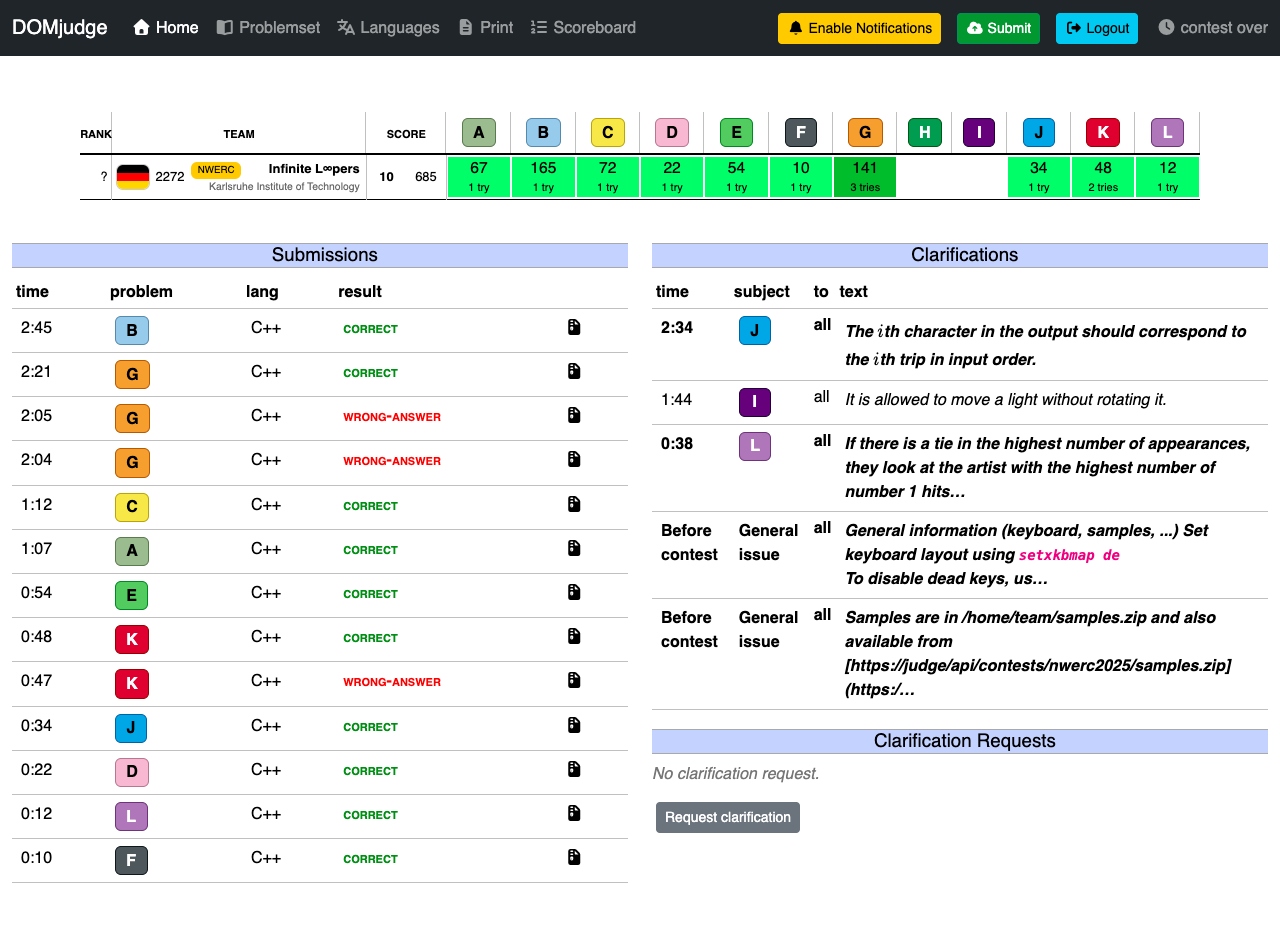1280x929 pixels.
Task: Click problem A badge in scoreboard header
Action: [x=479, y=133]
